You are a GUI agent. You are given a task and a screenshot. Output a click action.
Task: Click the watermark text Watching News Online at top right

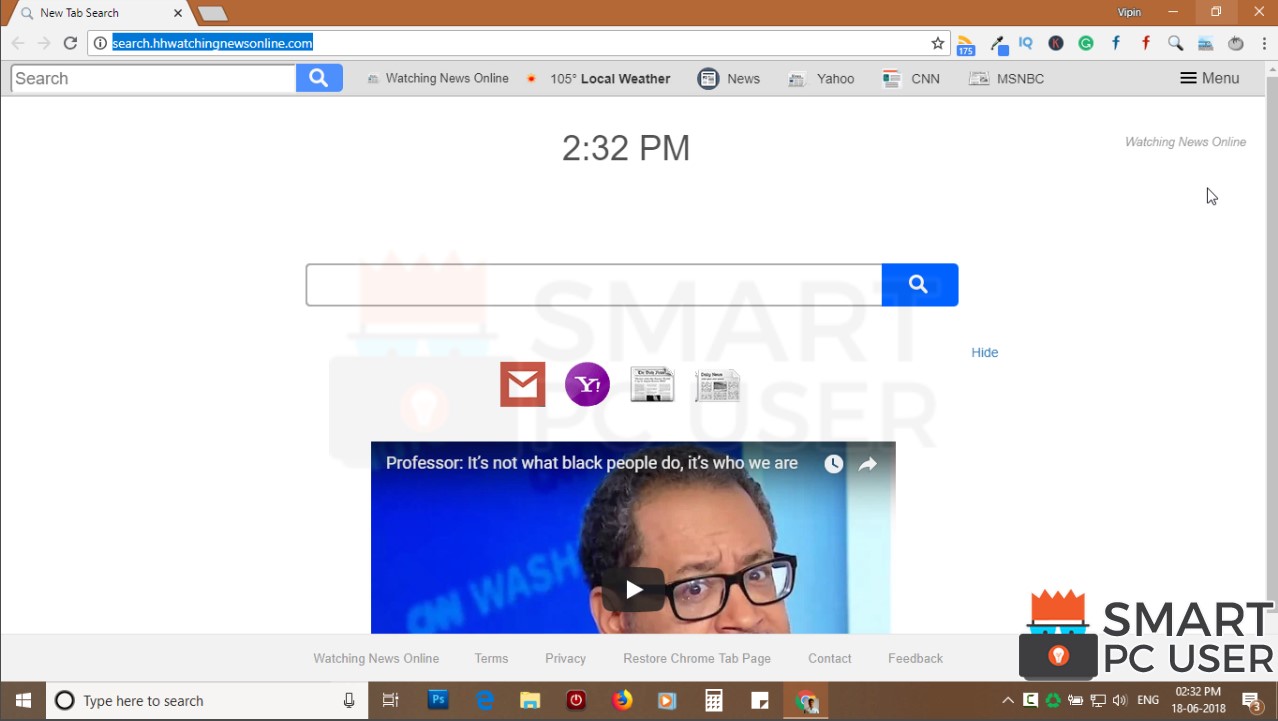1185,142
